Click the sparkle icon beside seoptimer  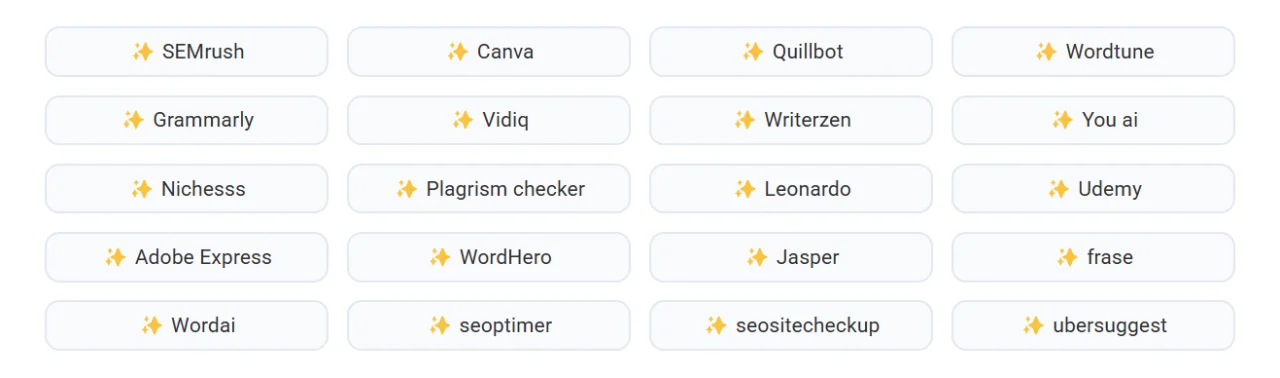pos(439,325)
